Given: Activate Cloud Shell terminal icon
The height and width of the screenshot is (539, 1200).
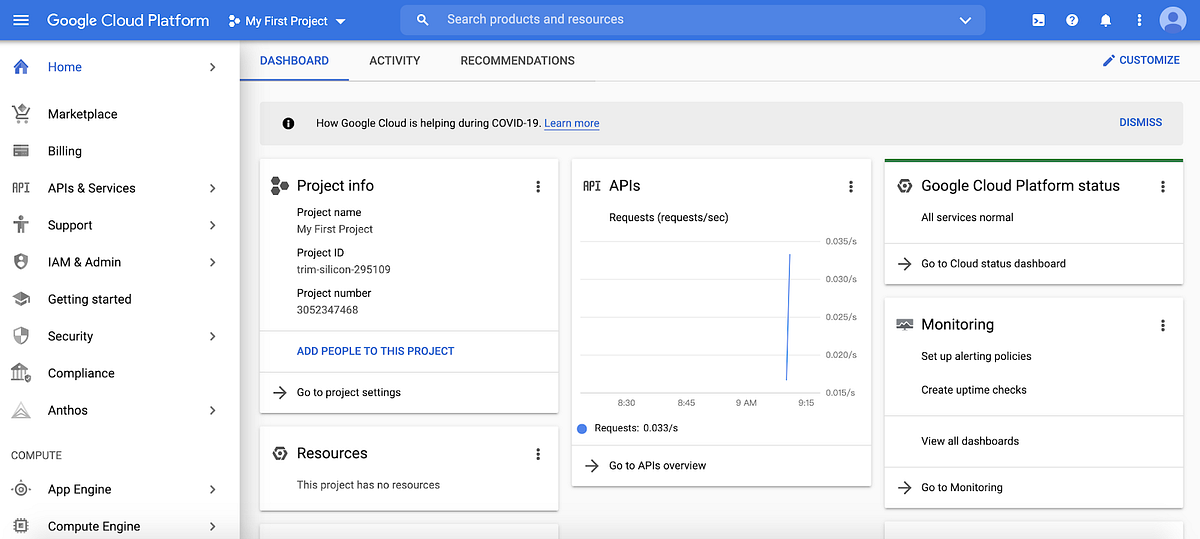Looking at the screenshot, I should click(1039, 20).
